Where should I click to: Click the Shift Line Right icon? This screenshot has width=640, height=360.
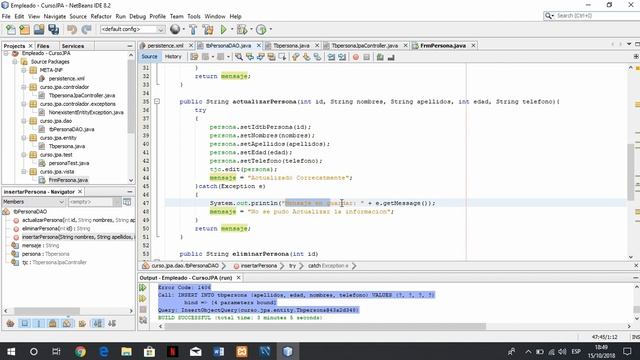point(342,57)
